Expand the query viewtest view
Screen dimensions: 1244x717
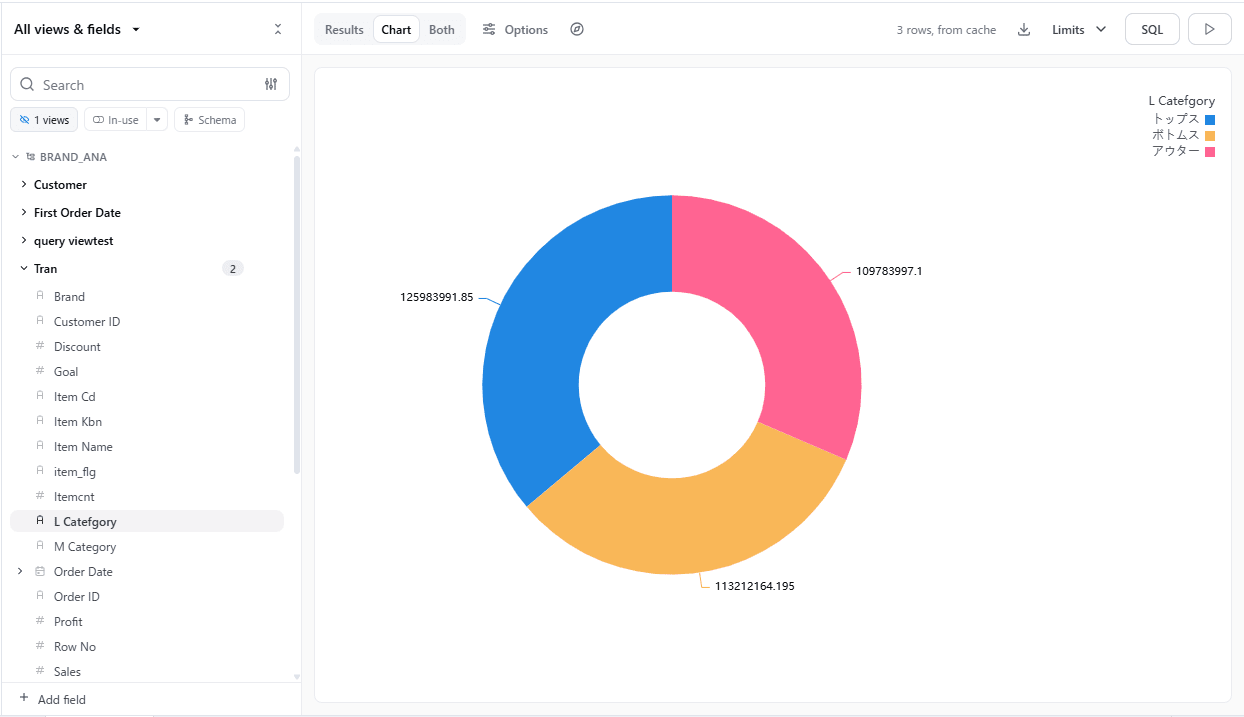pyautogui.click(x=23, y=240)
